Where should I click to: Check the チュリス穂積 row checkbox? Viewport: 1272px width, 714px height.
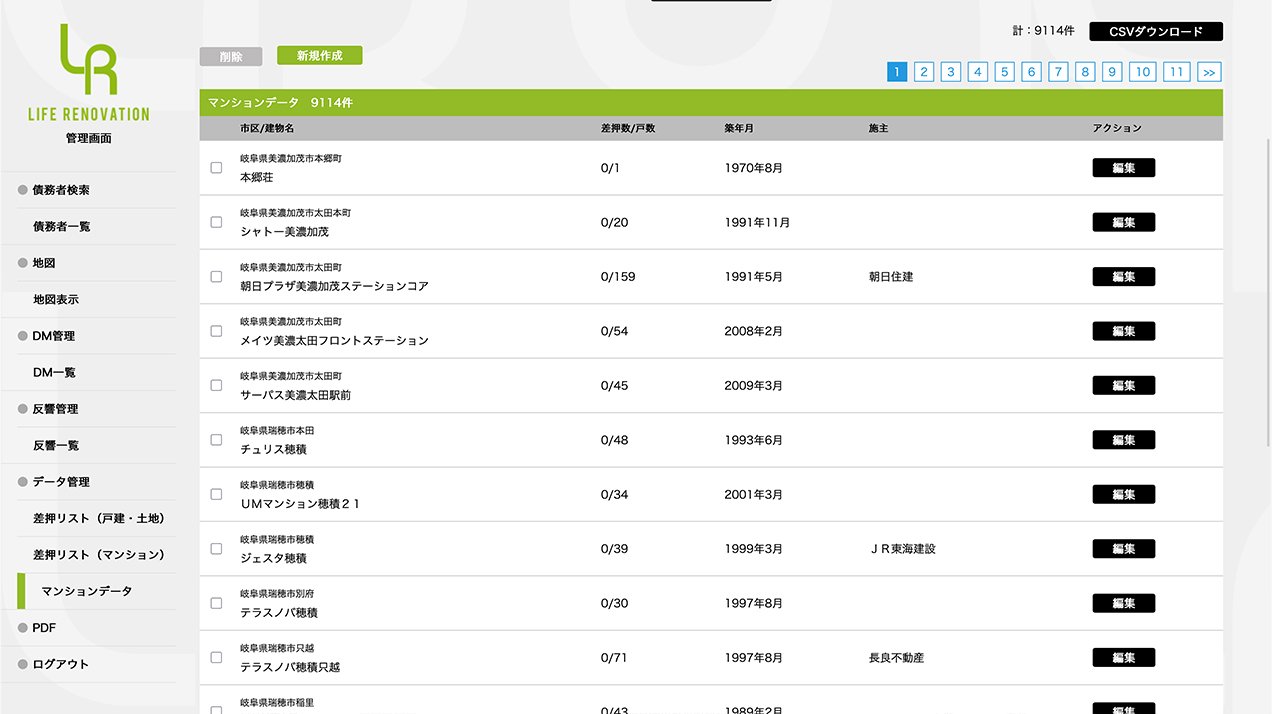click(x=216, y=440)
